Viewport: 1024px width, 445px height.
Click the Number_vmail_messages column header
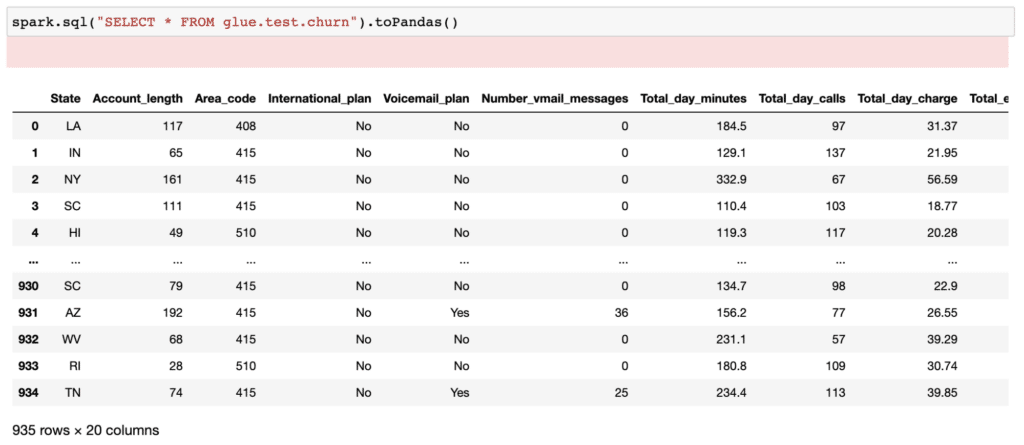click(555, 99)
